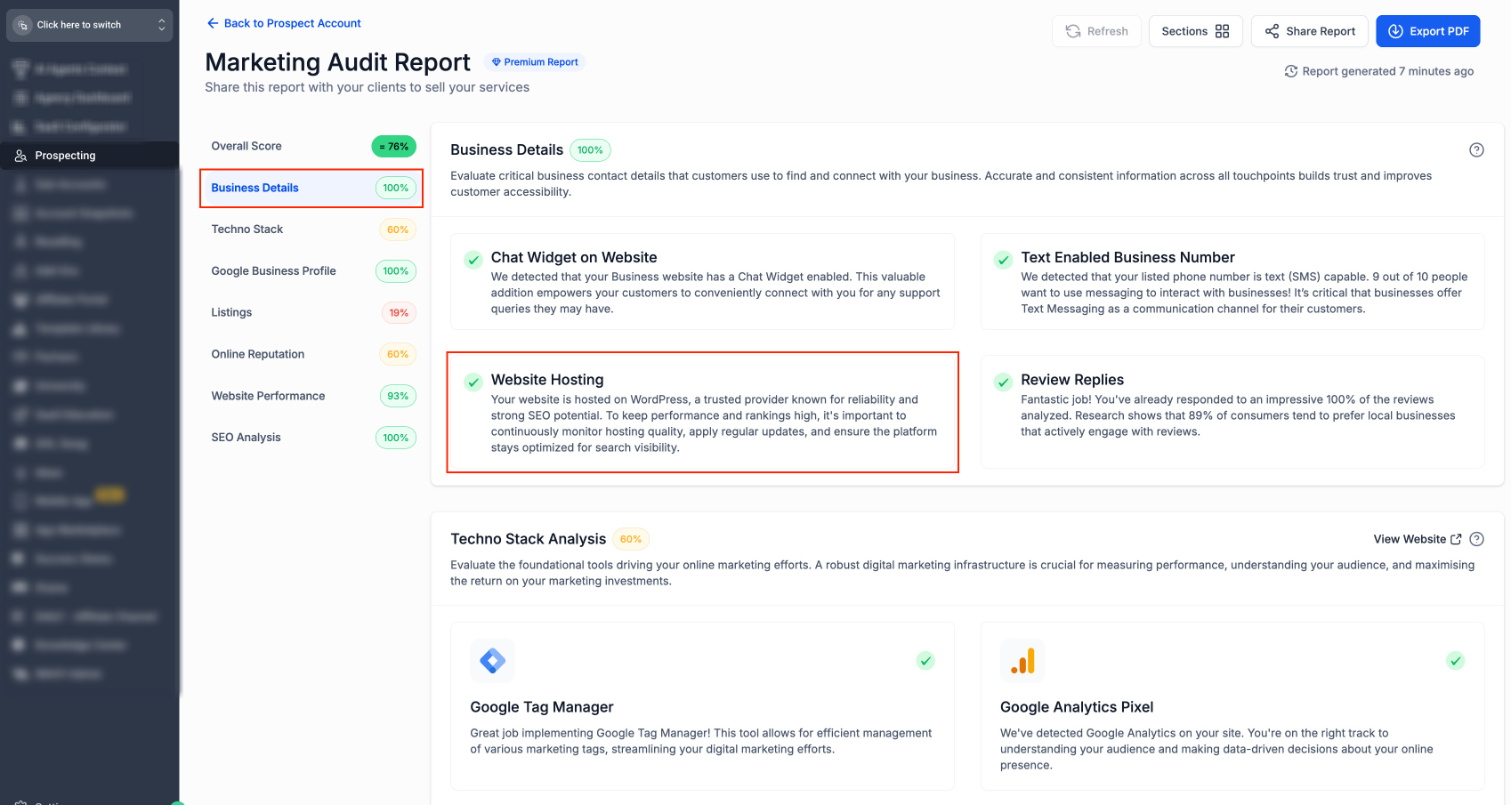Open the Online Reputation section
This screenshot has height=805, width=1511.
[x=311, y=354]
